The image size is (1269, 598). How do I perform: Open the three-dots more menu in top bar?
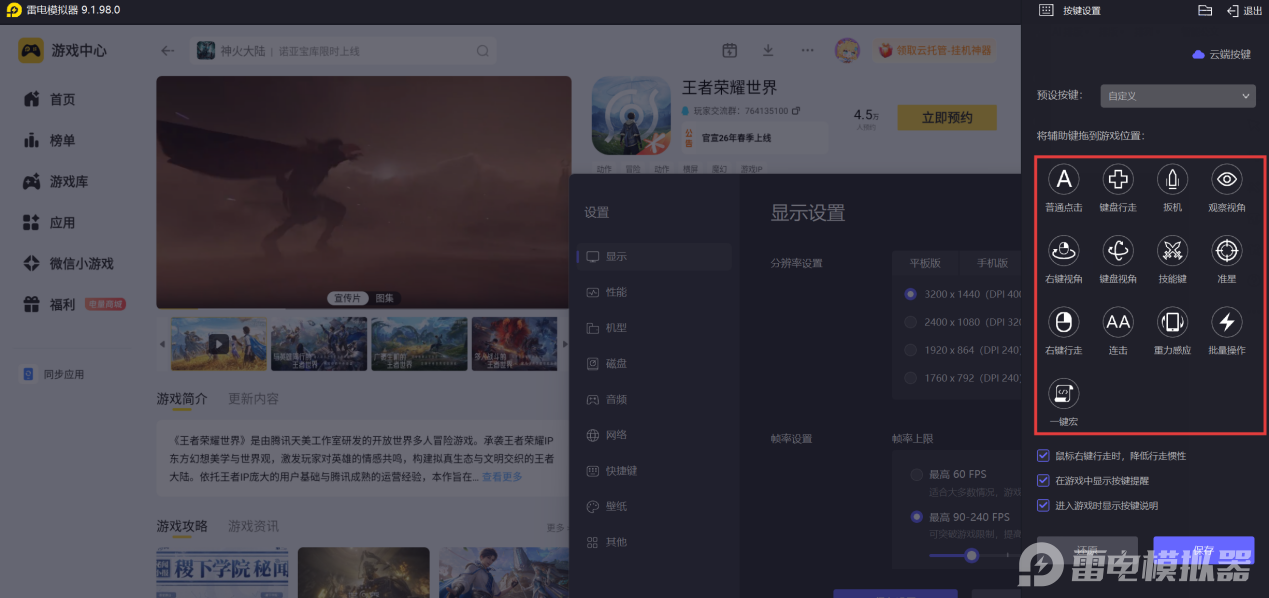[807, 51]
